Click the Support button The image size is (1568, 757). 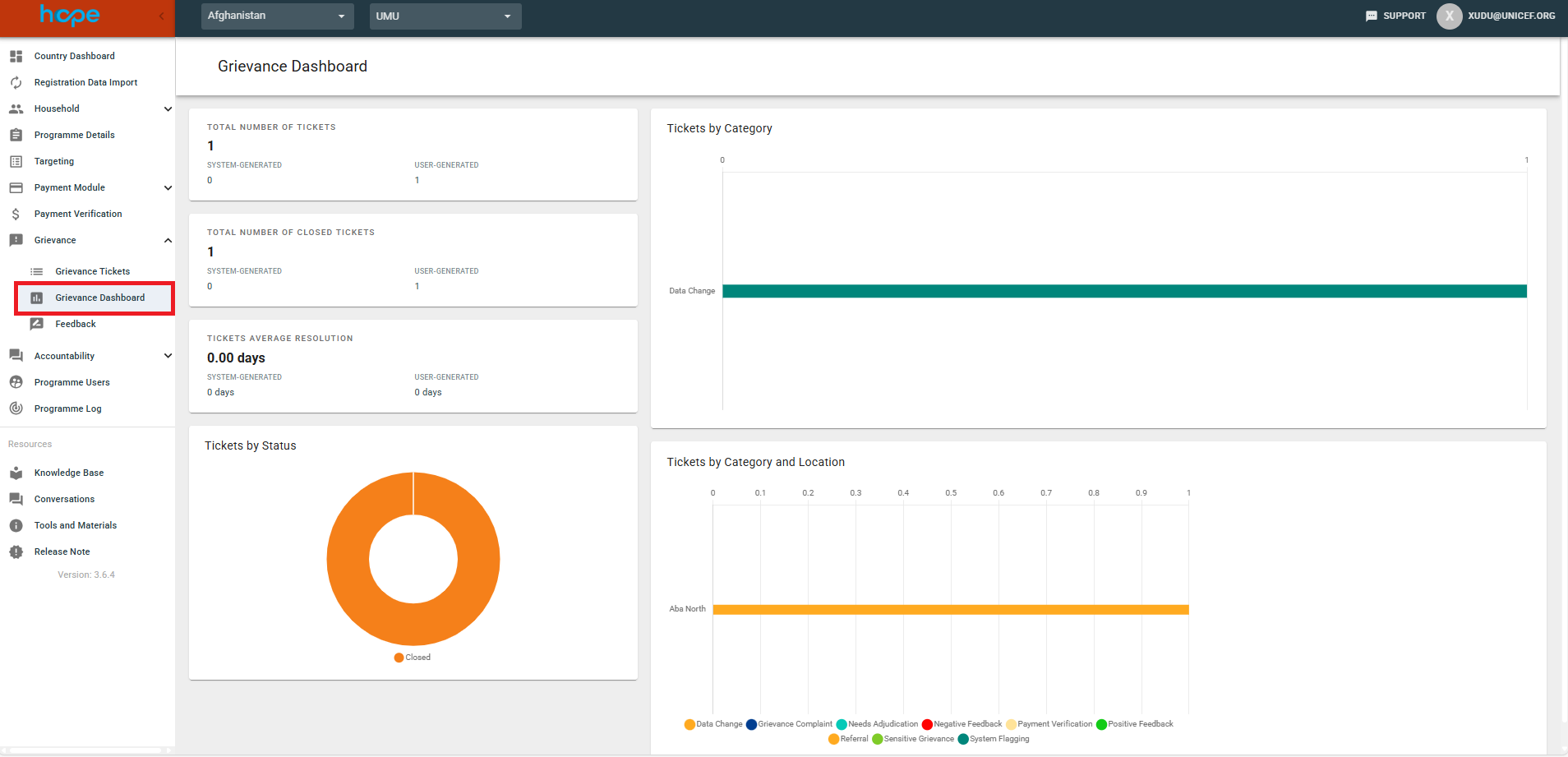tap(1395, 16)
